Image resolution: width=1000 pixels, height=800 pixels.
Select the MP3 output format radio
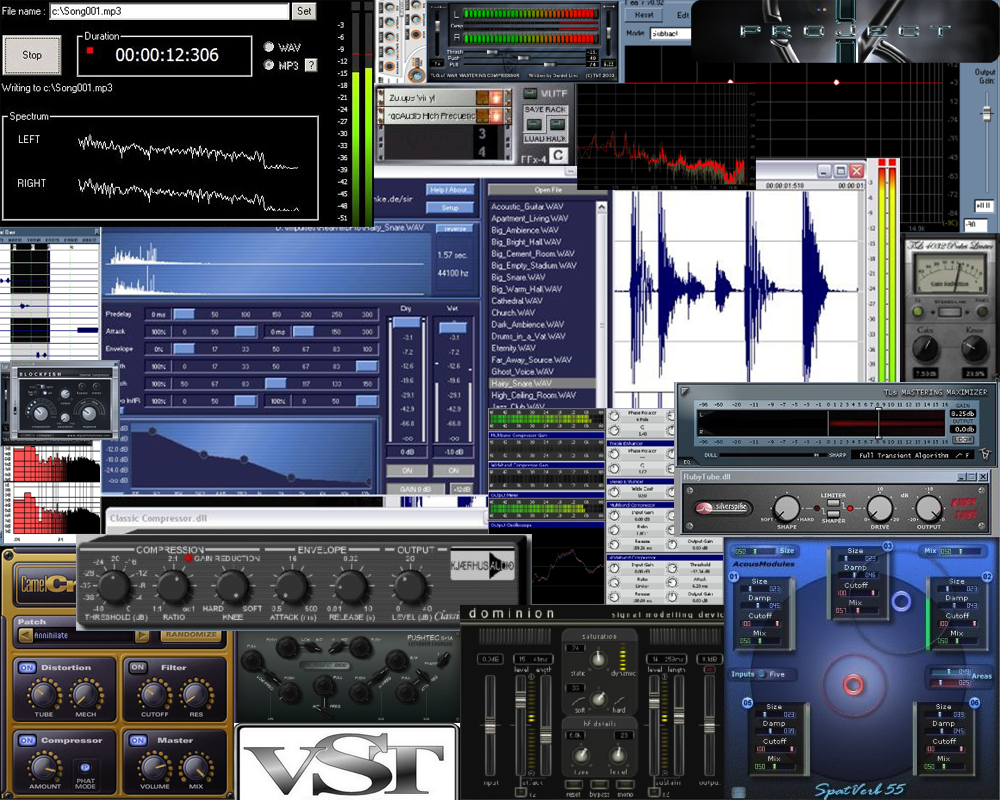point(269,65)
